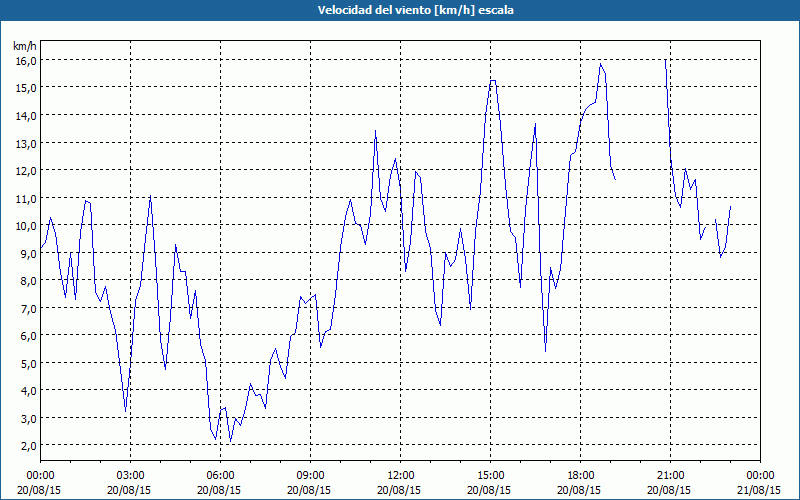800x500 pixels.
Task: Click the 21/08/15 date label
Action: [x=759, y=490]
